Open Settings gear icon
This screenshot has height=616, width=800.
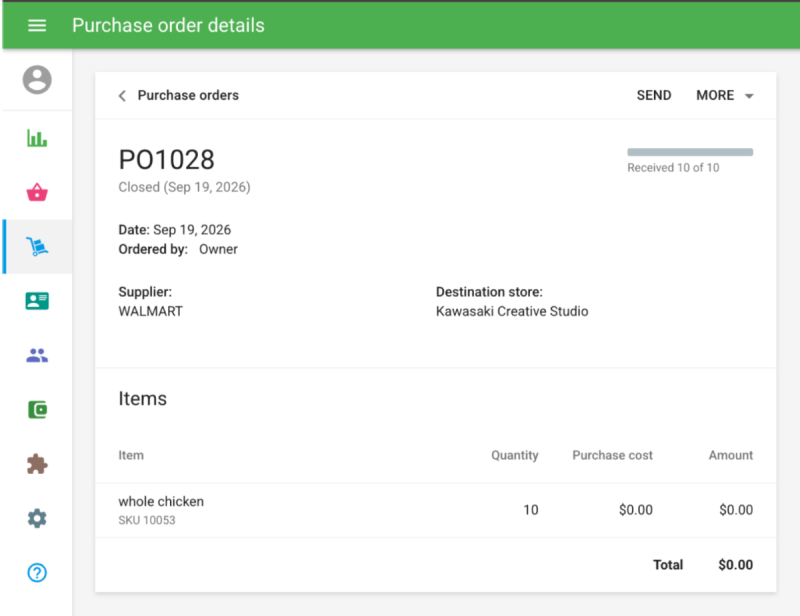pyautogui.click(x=37, y=519)
